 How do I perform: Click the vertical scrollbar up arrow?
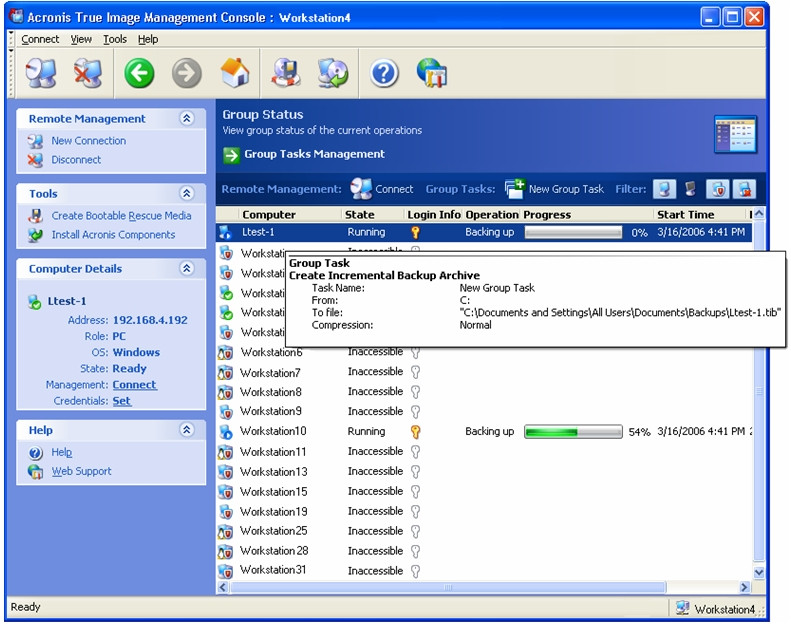click(x=759, y=214)
